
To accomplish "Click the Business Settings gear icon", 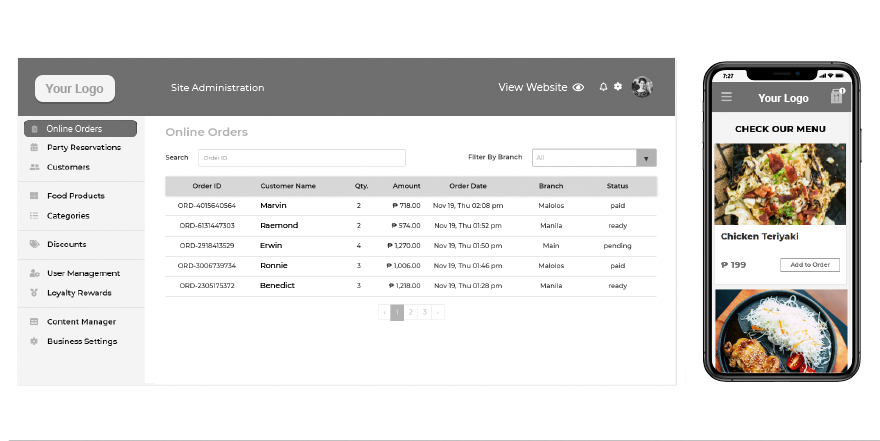I will click(34, 342).
